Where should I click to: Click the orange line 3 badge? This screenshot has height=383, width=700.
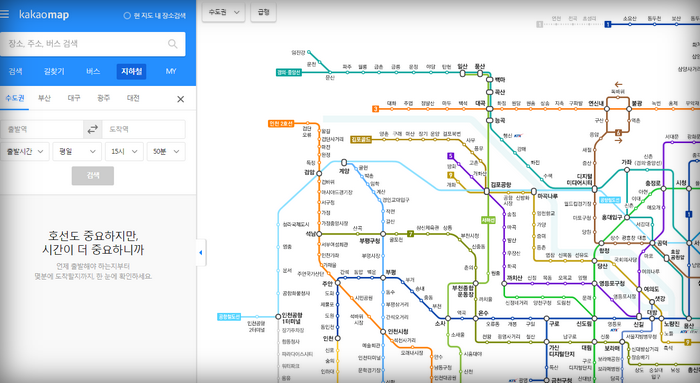375,109
